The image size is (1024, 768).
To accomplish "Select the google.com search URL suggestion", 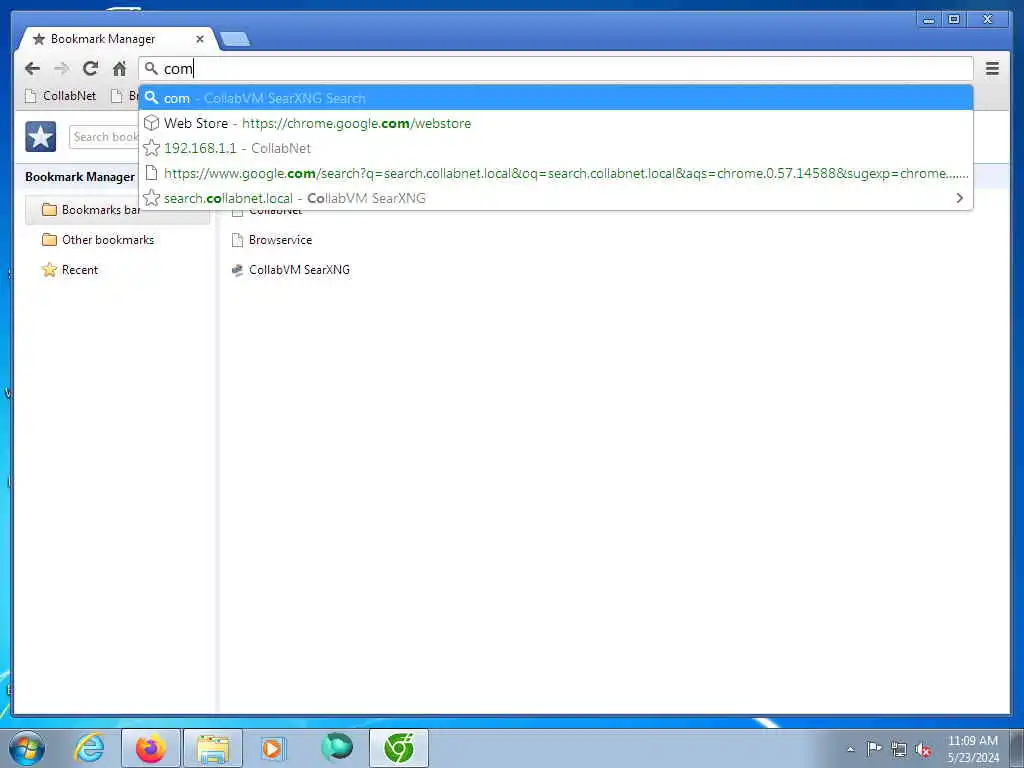I will [556, 173].
